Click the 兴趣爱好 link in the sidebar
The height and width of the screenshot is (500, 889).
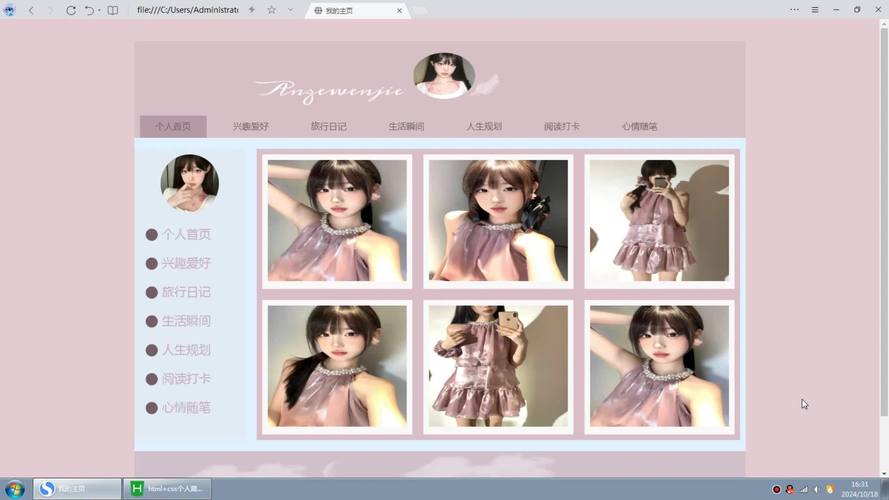click(x=186, y=263)
